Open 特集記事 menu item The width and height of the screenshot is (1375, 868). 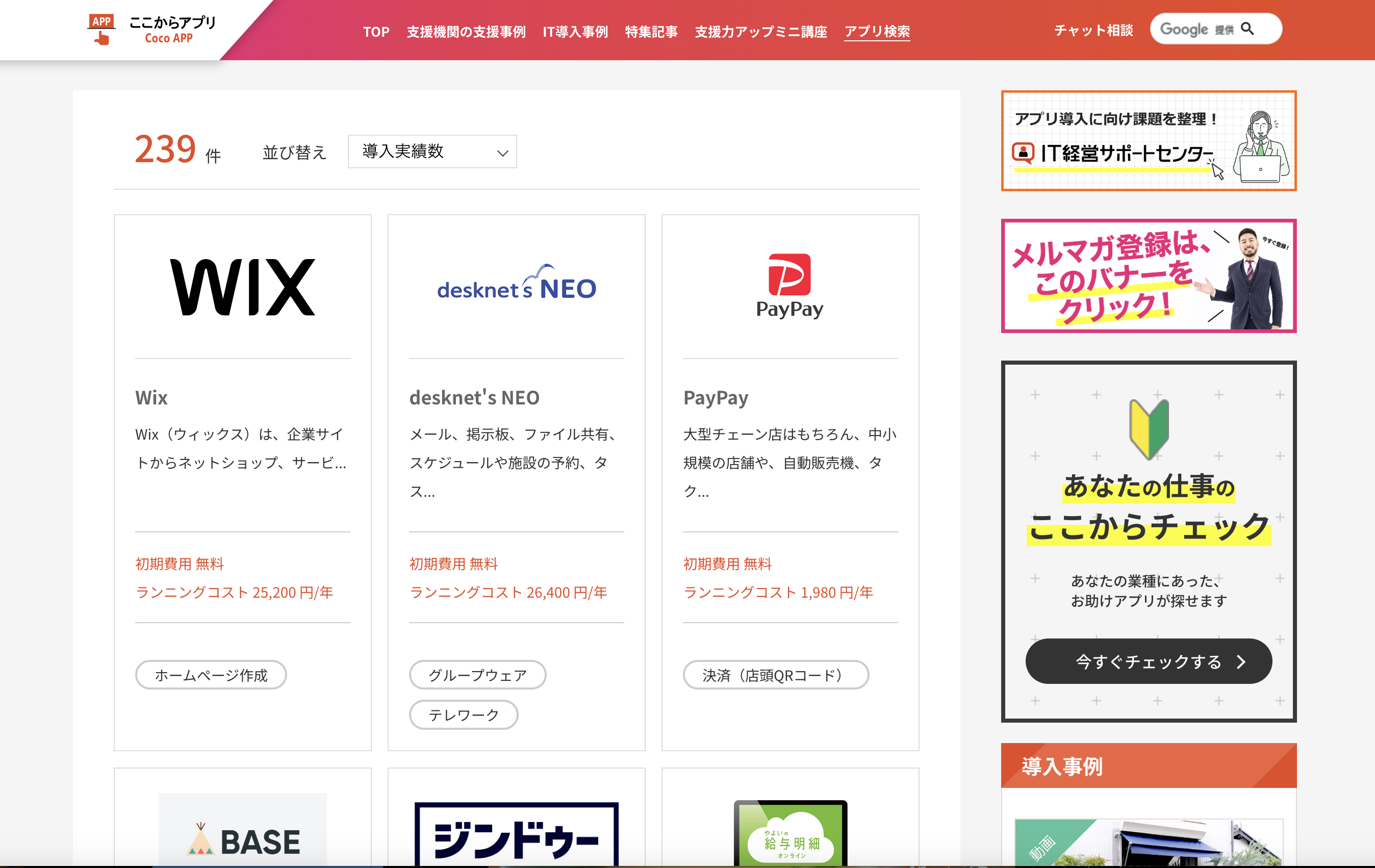click(651, 32)
